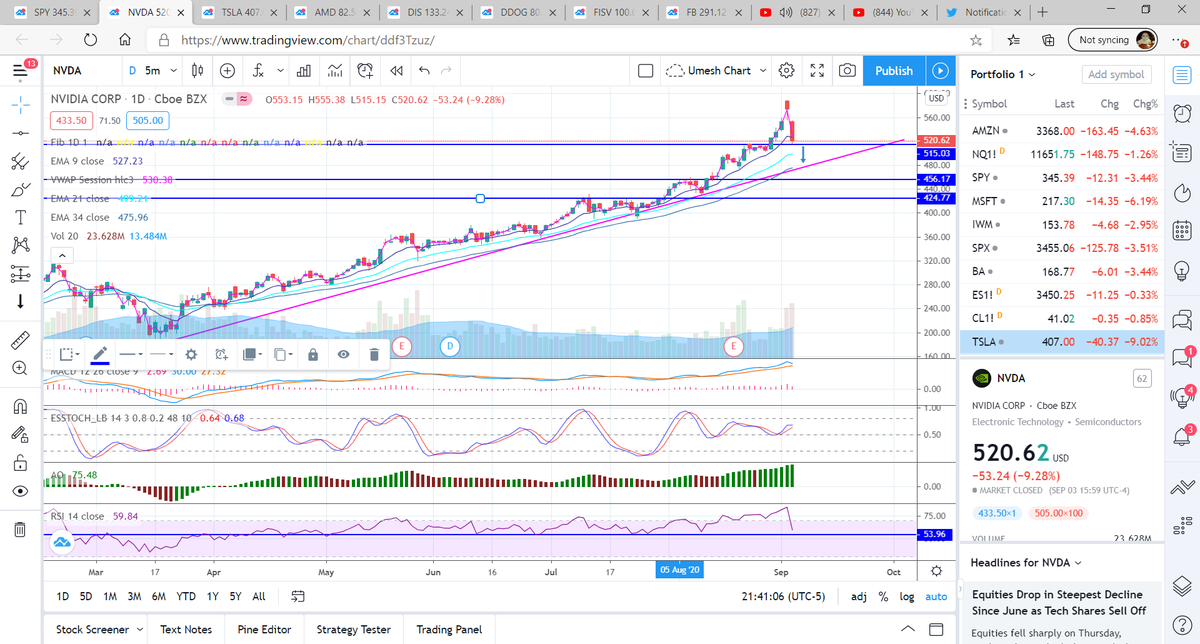
Task: Toggle percent scale on the chart
Action: [x=883, y=596]
